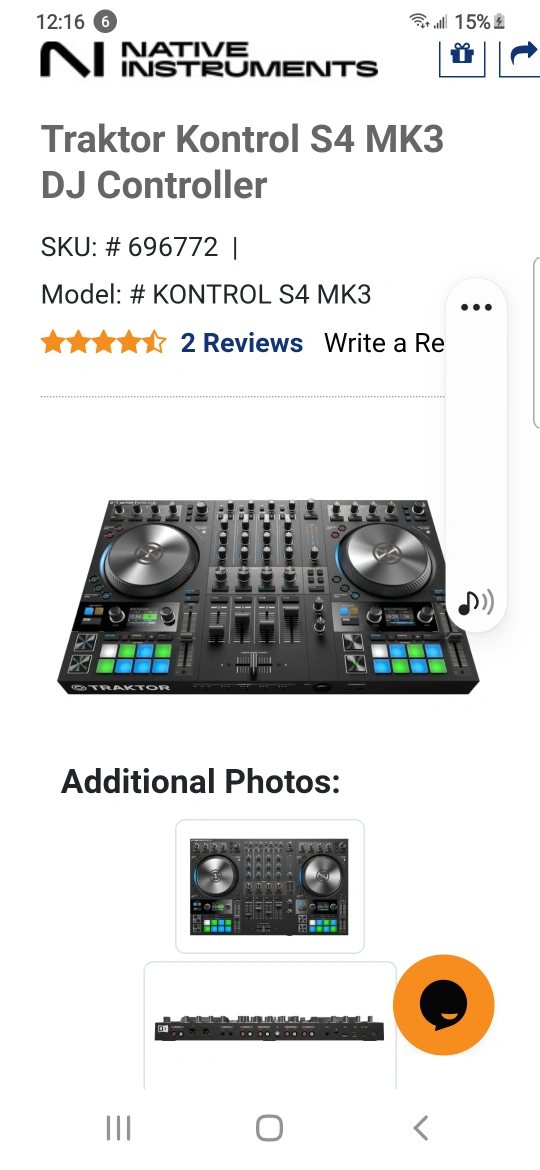Click the five-star rating graphic
This screenshot has height=1170, width=540.
[x=104, y=342]
